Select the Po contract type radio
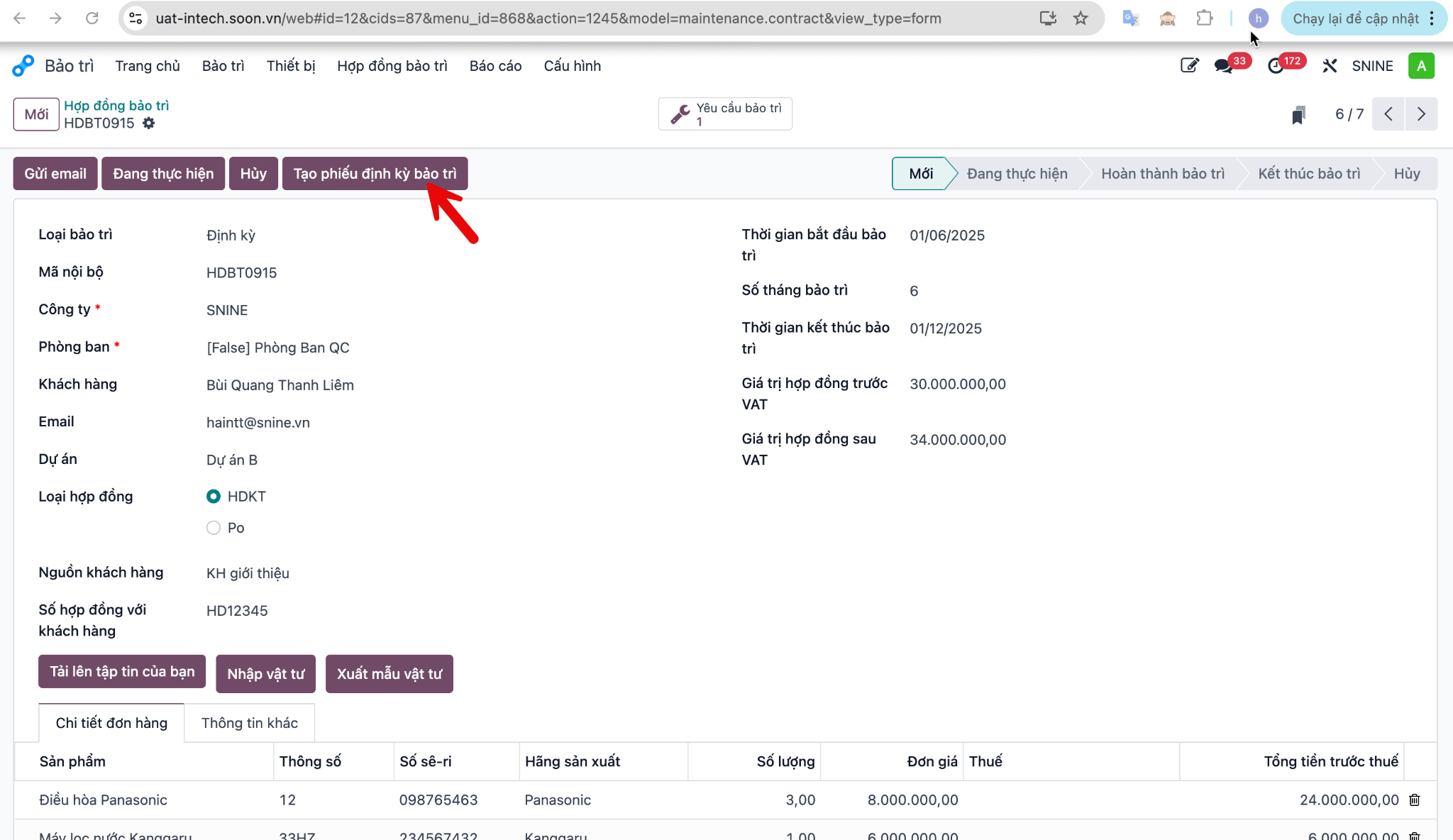 (x=214, y=528)
